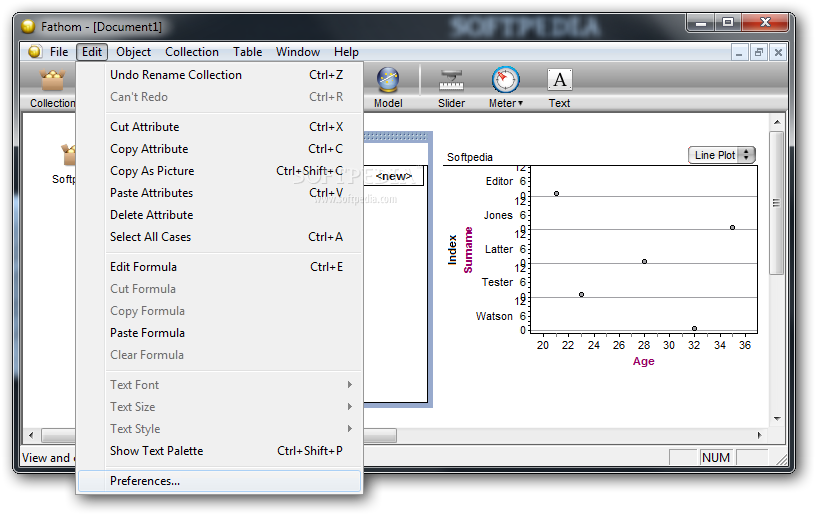This screenshot has height=515, width=816.
Task: Click the data point in the Watson row
Action: click(x=694, y=328)
